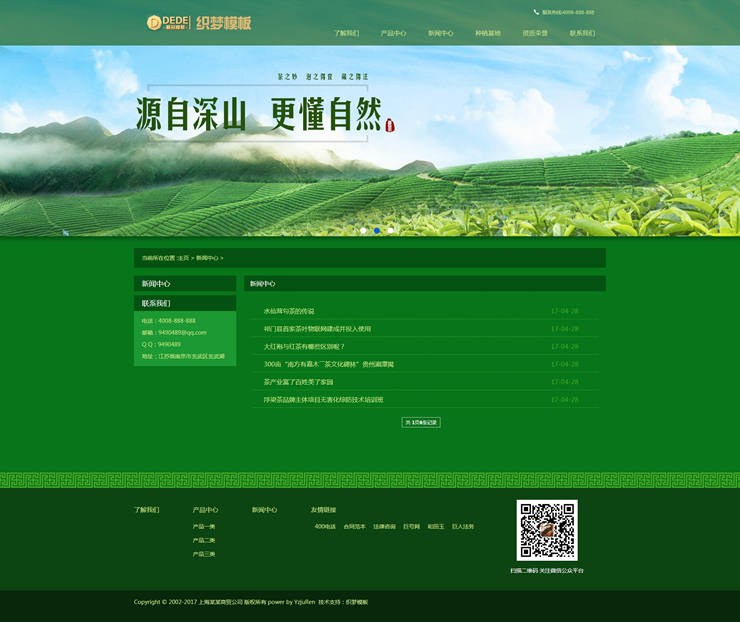The image size is (740, 622).
Task: Open 了解我们 in the top navigation
Action: click(x=346, y=33)
